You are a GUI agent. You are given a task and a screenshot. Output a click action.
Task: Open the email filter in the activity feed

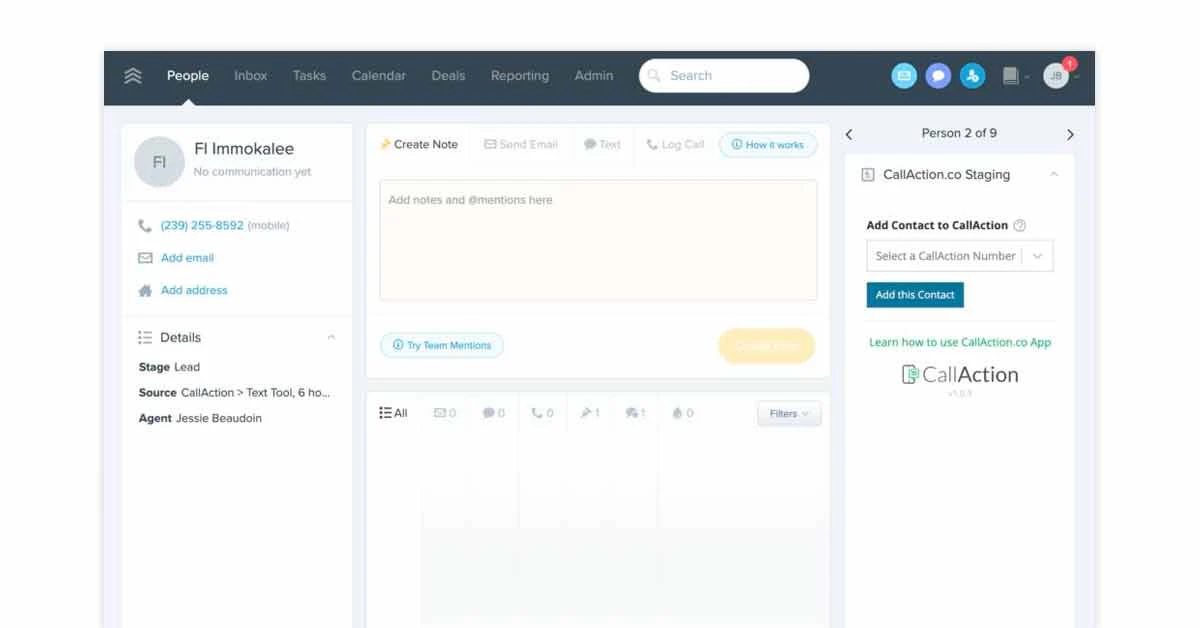(x=444, y=412)
